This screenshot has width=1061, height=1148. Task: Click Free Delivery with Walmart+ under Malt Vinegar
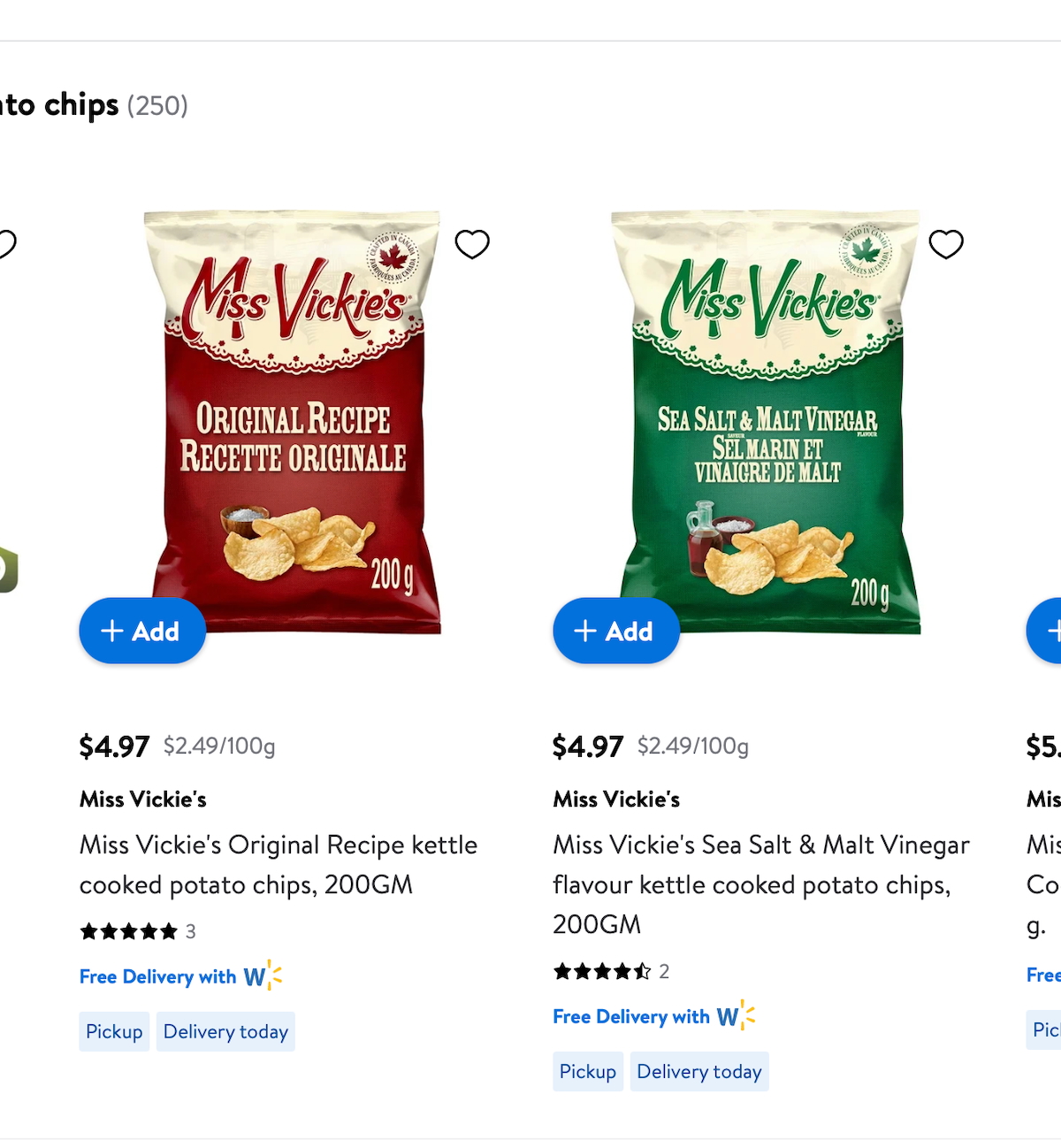click(x=654, y=1016)
